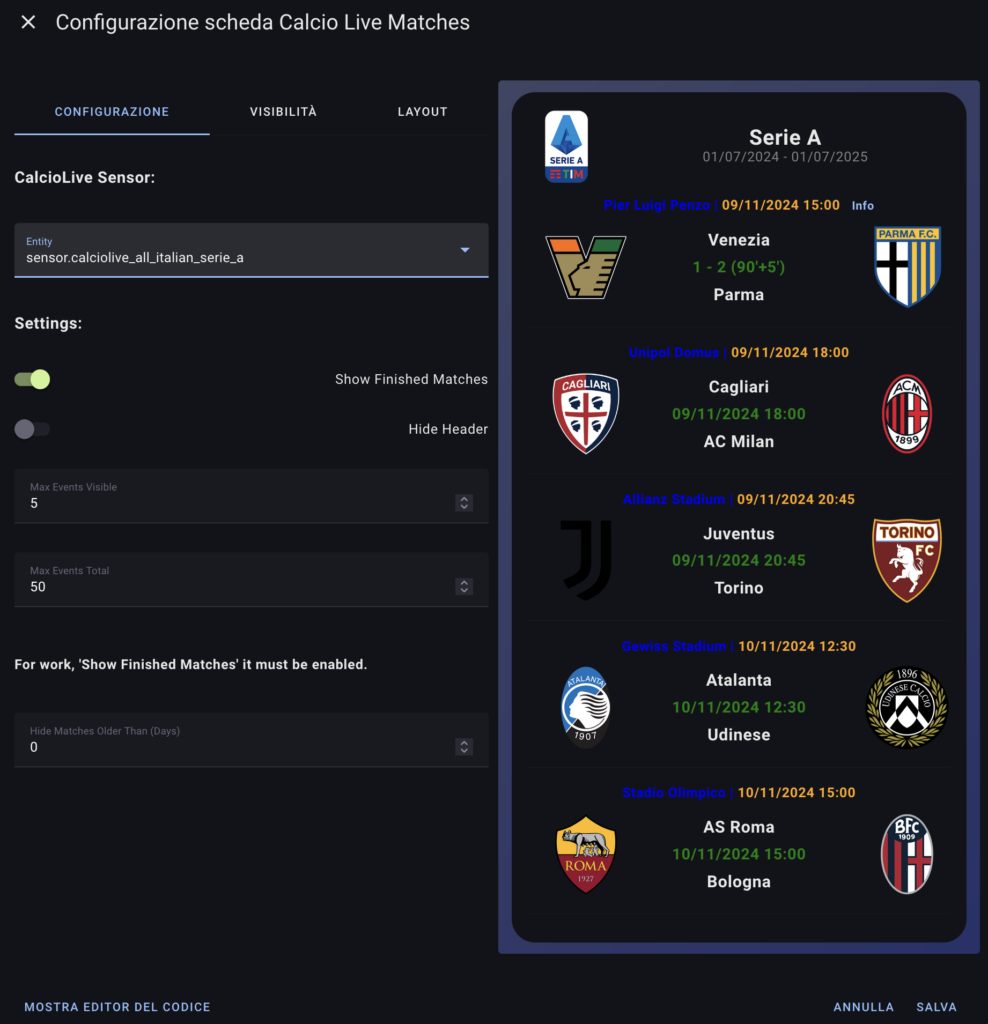This screenshot has height=1024, width=988.
Task: Disable the Show Finished Matches toggle
Action: [x=31, y=379]
